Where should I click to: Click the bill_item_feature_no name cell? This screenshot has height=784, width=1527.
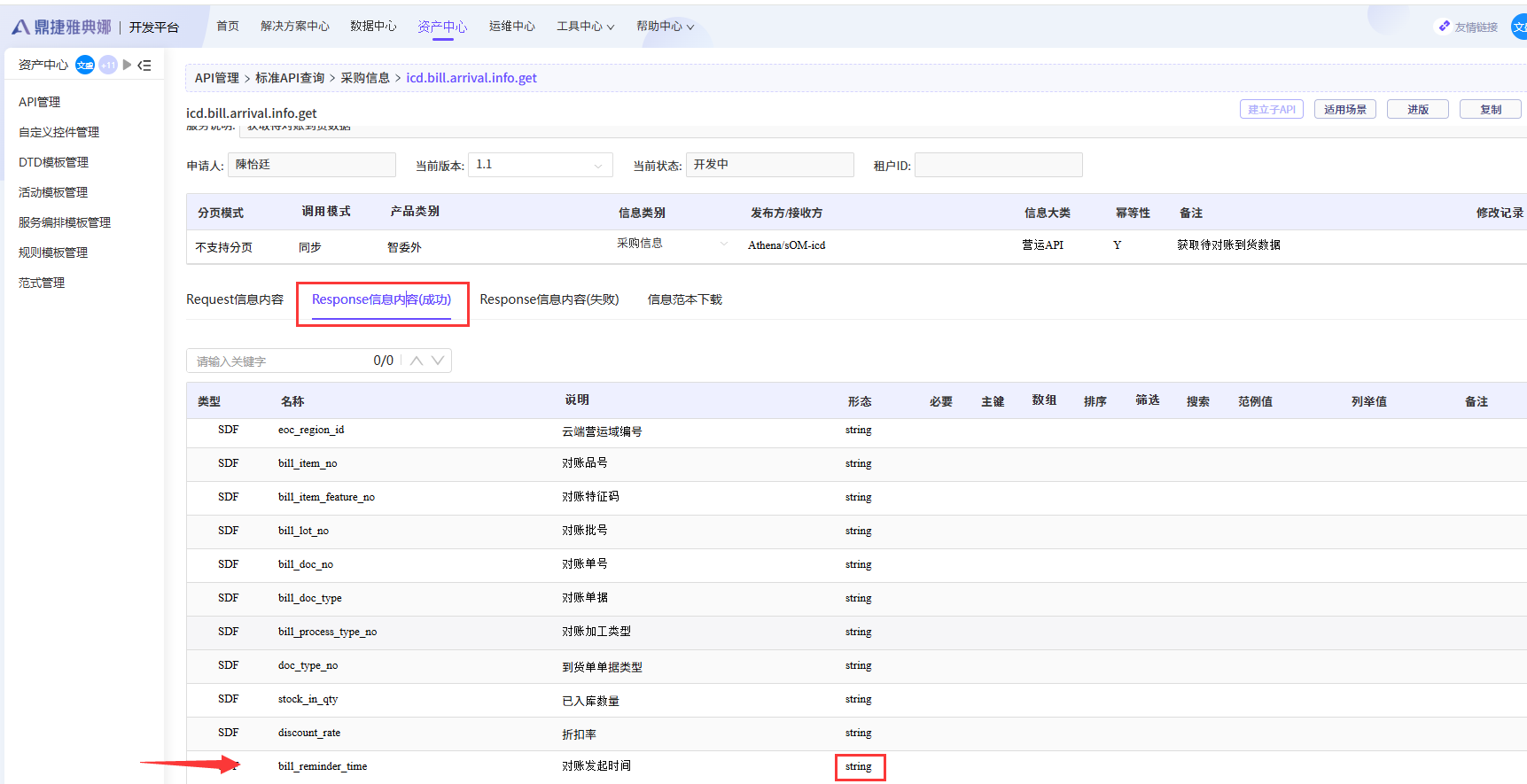coord(326,497)
